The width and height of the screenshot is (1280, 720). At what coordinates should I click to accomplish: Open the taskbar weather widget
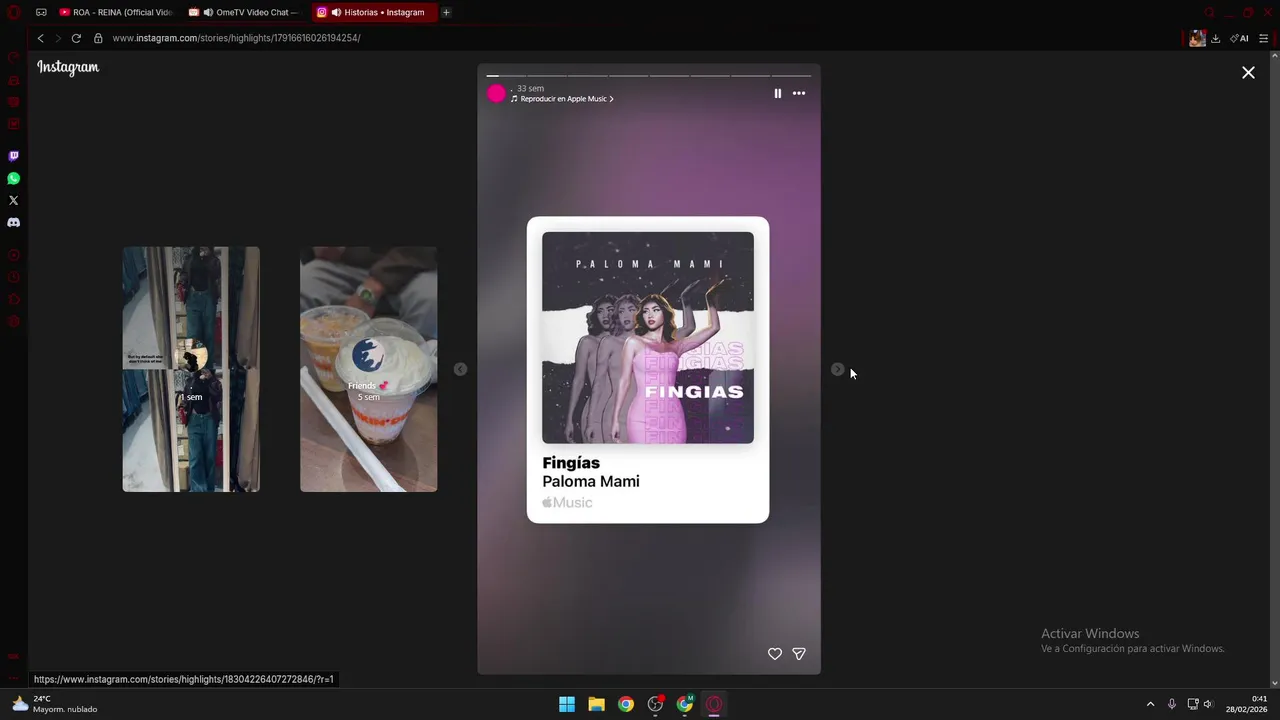point(55,704)
